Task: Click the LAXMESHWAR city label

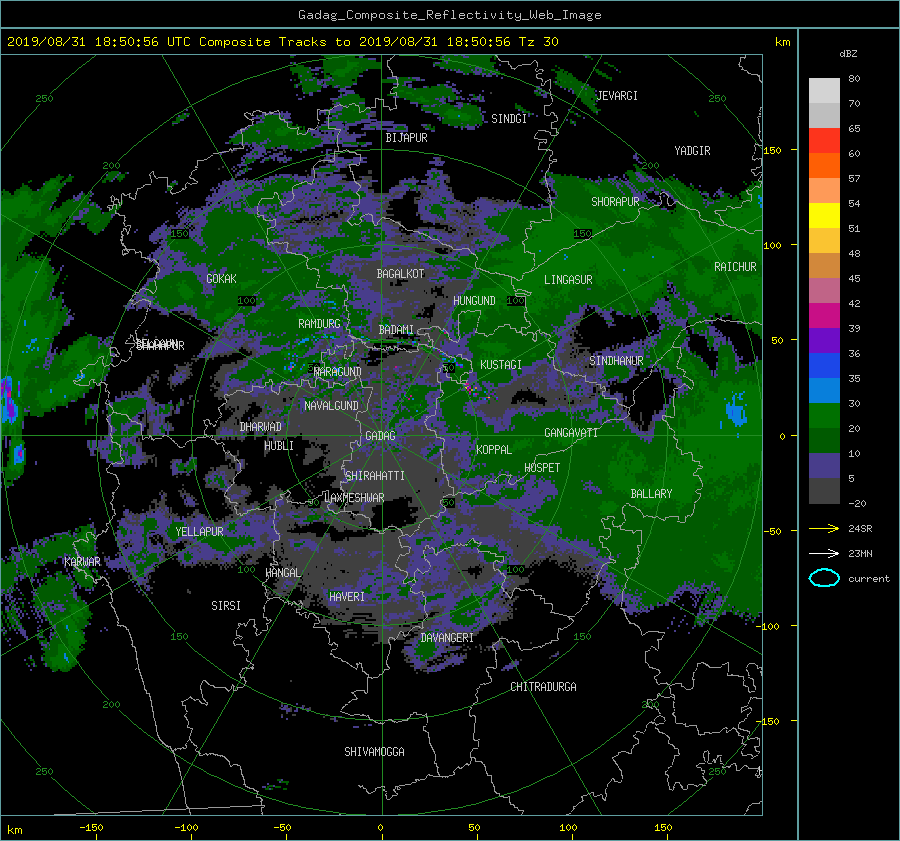Action: [354, 498]
